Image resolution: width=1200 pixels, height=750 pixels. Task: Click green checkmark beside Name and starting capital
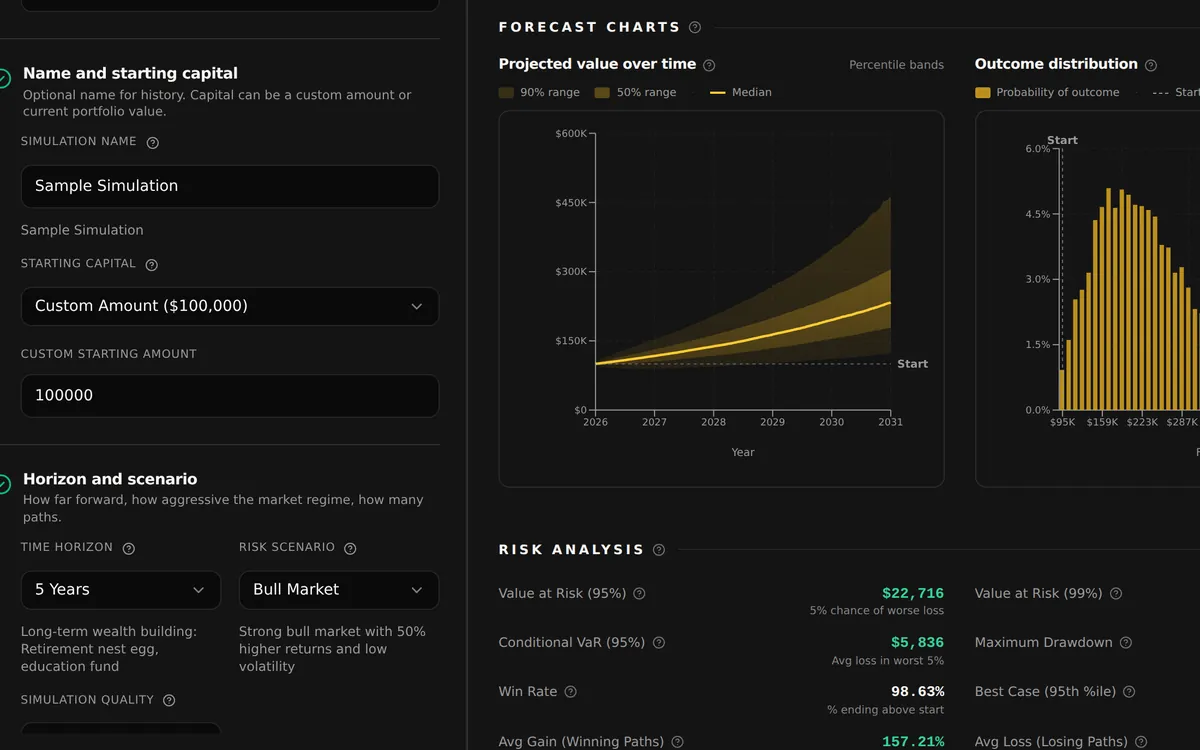point(4,77)
